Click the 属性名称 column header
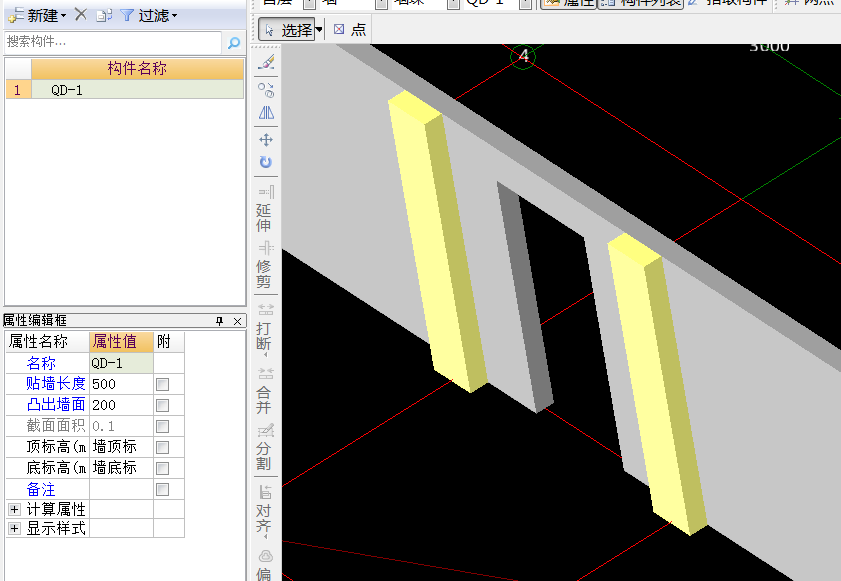Screen dimensions: 841x581 pyautogui.click(x=47, y=341)
